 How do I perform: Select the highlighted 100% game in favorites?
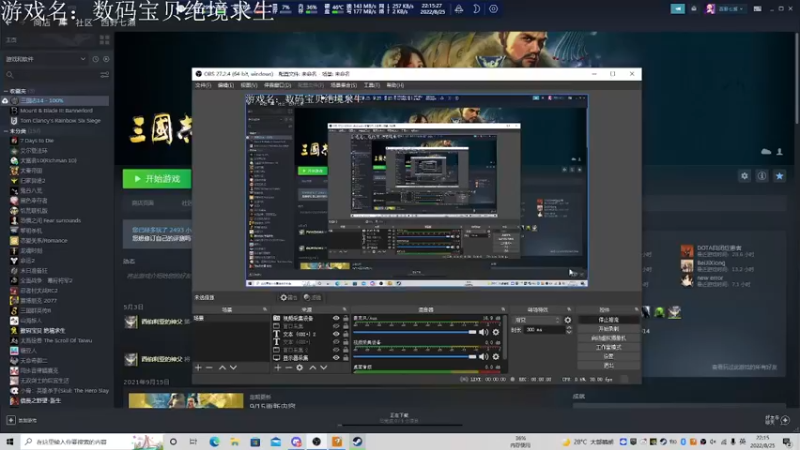pyautogui.click(x=56, y=101)
